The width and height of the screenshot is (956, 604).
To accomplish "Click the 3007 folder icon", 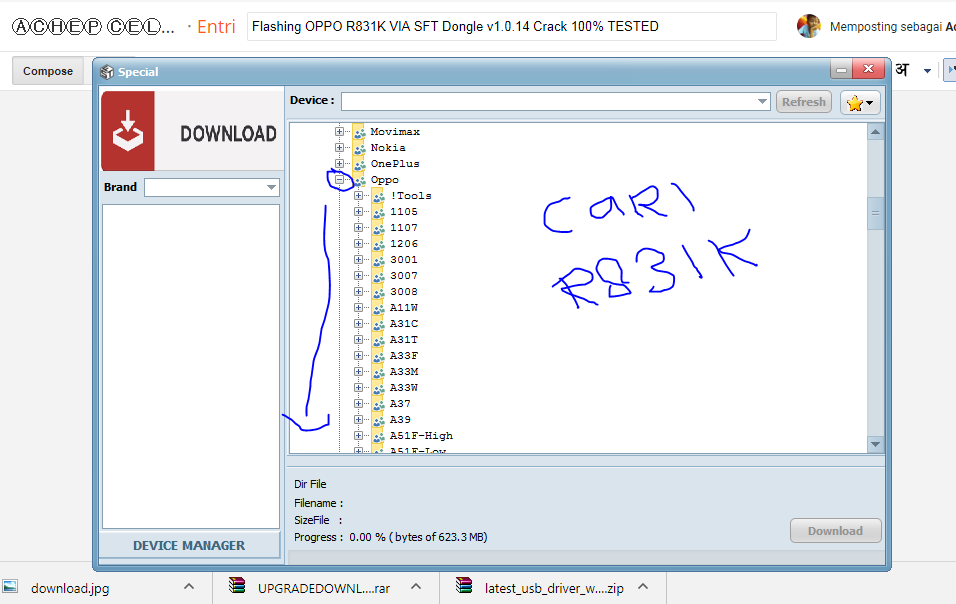I will [x=379, y=275].
